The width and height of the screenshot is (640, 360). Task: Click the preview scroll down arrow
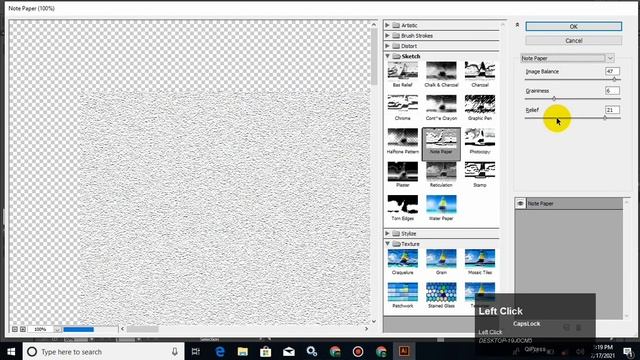tap(374, 321)
